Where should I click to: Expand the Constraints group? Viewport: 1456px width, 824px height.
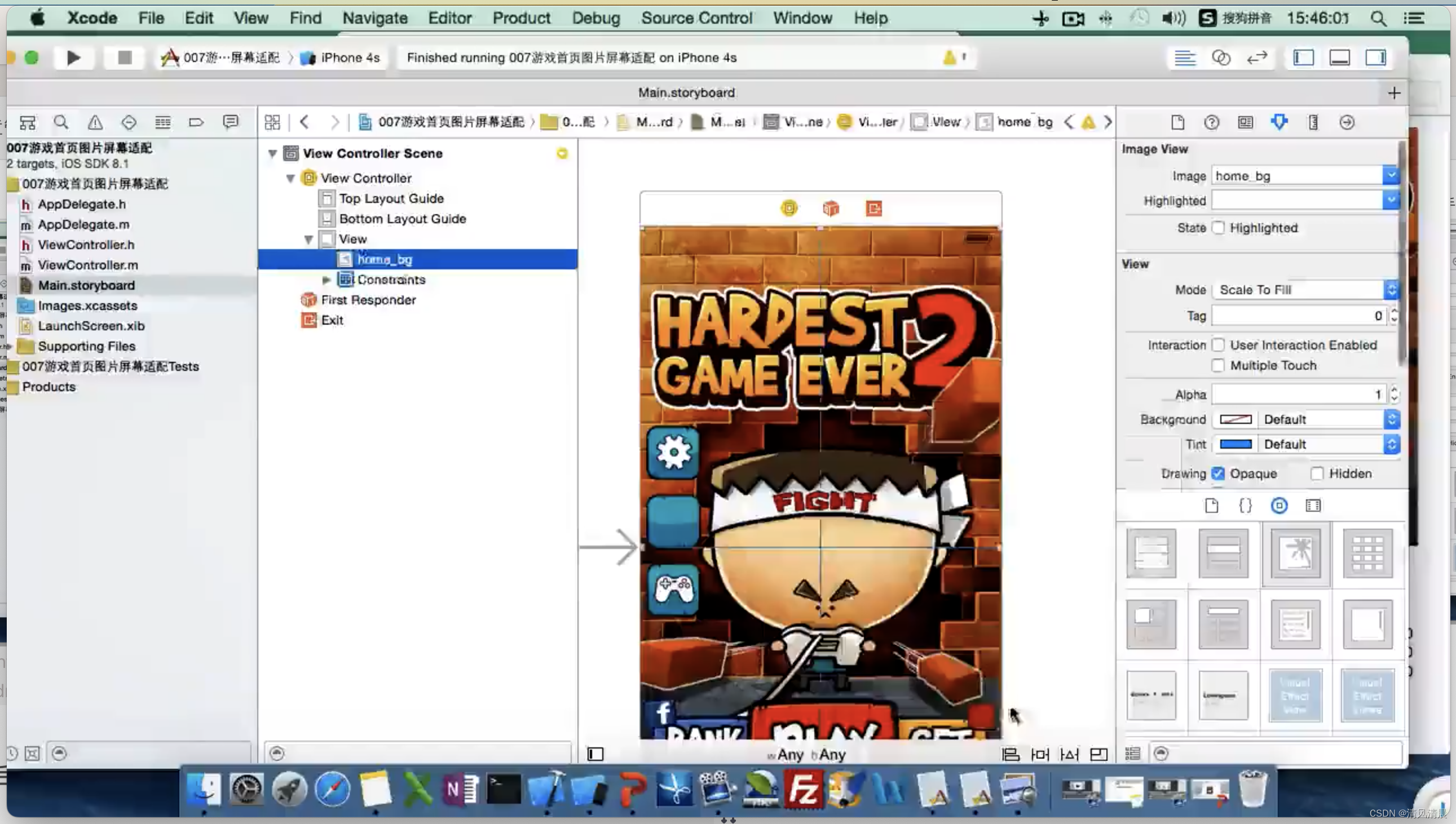326,280
